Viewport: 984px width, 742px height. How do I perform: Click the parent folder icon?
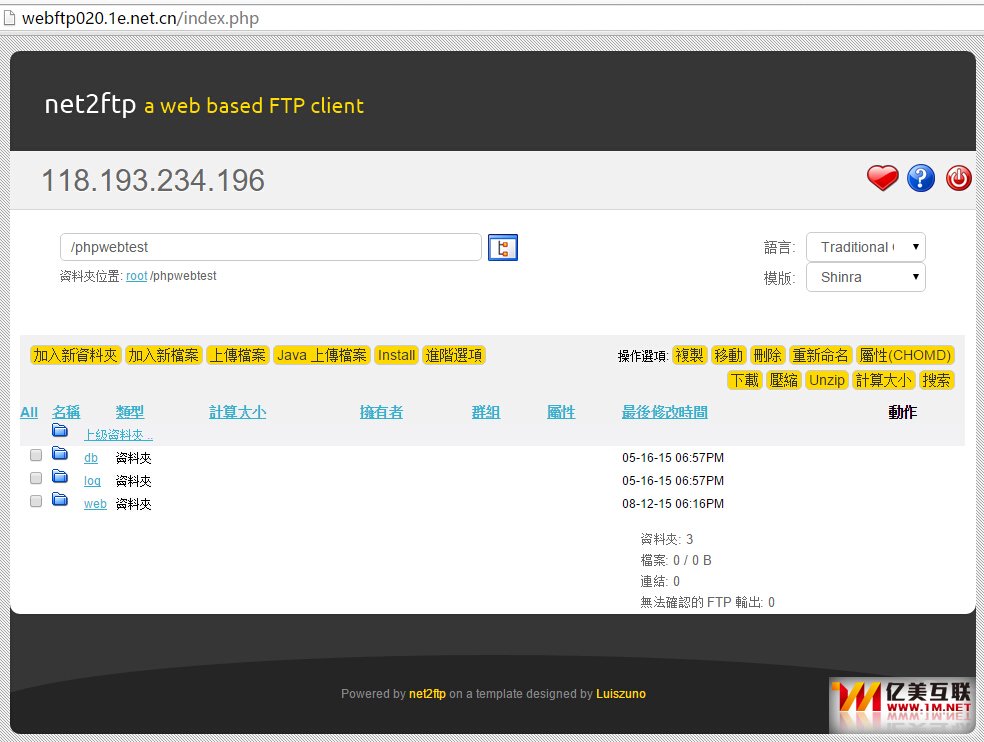60,430
